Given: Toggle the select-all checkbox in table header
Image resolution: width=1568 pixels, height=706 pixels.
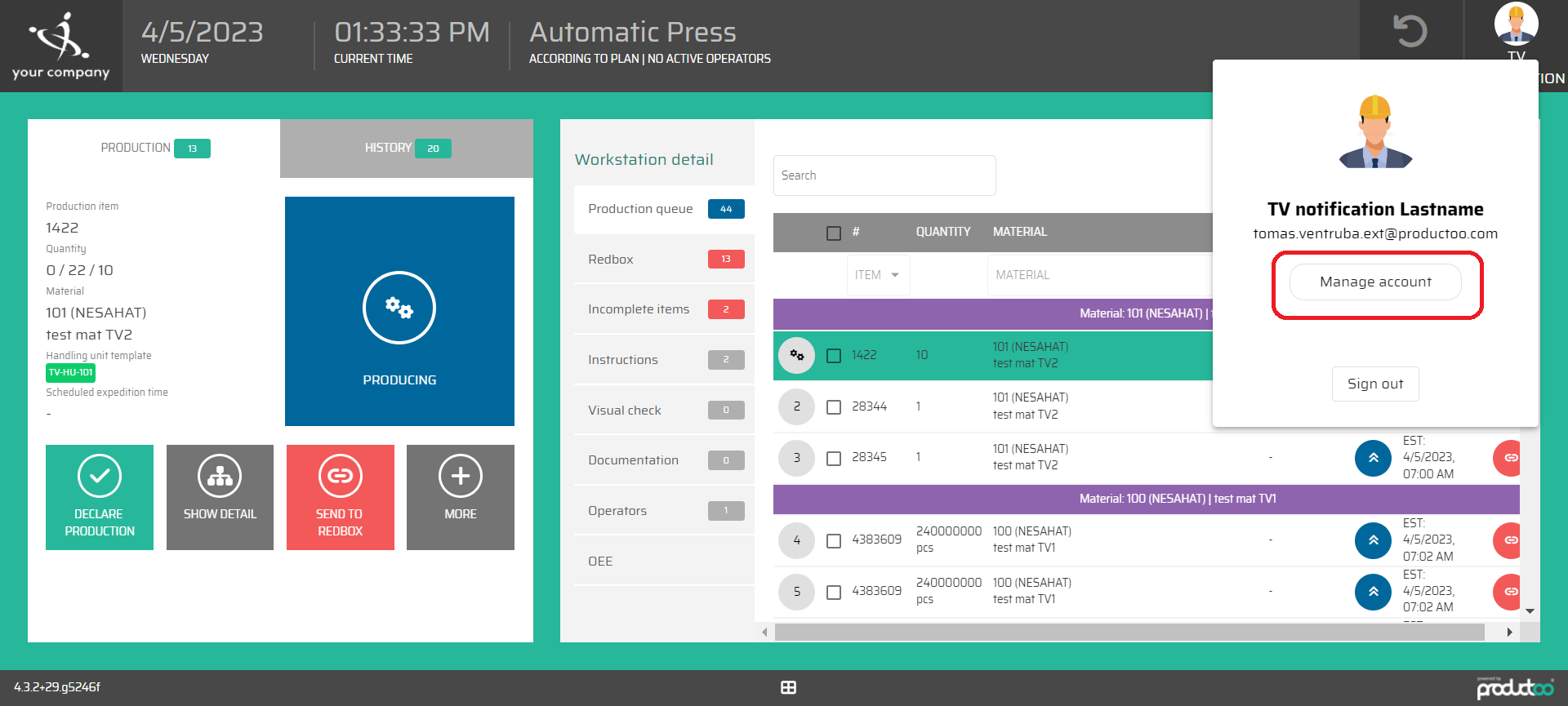Looking at the screenshot, I should pyautogui.click(x=834, y=233).
